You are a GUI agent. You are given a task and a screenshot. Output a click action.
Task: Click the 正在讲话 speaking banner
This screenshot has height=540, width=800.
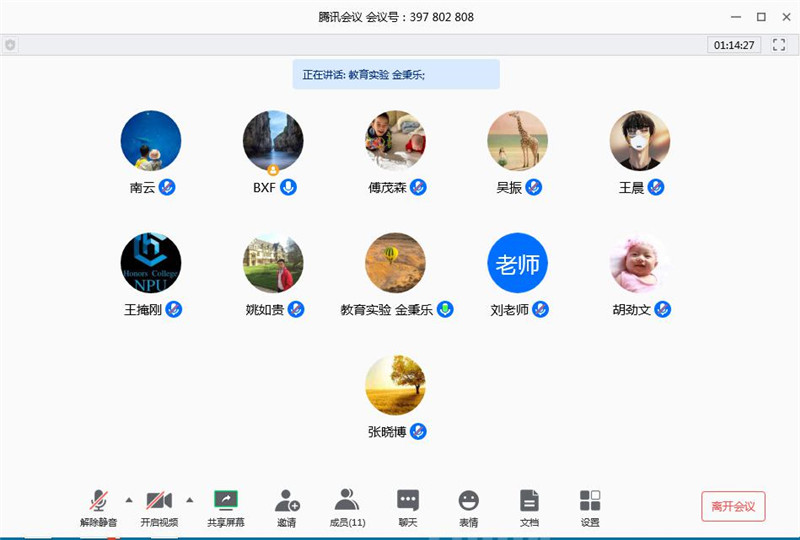pyautogui.click(x=396, y=75)
